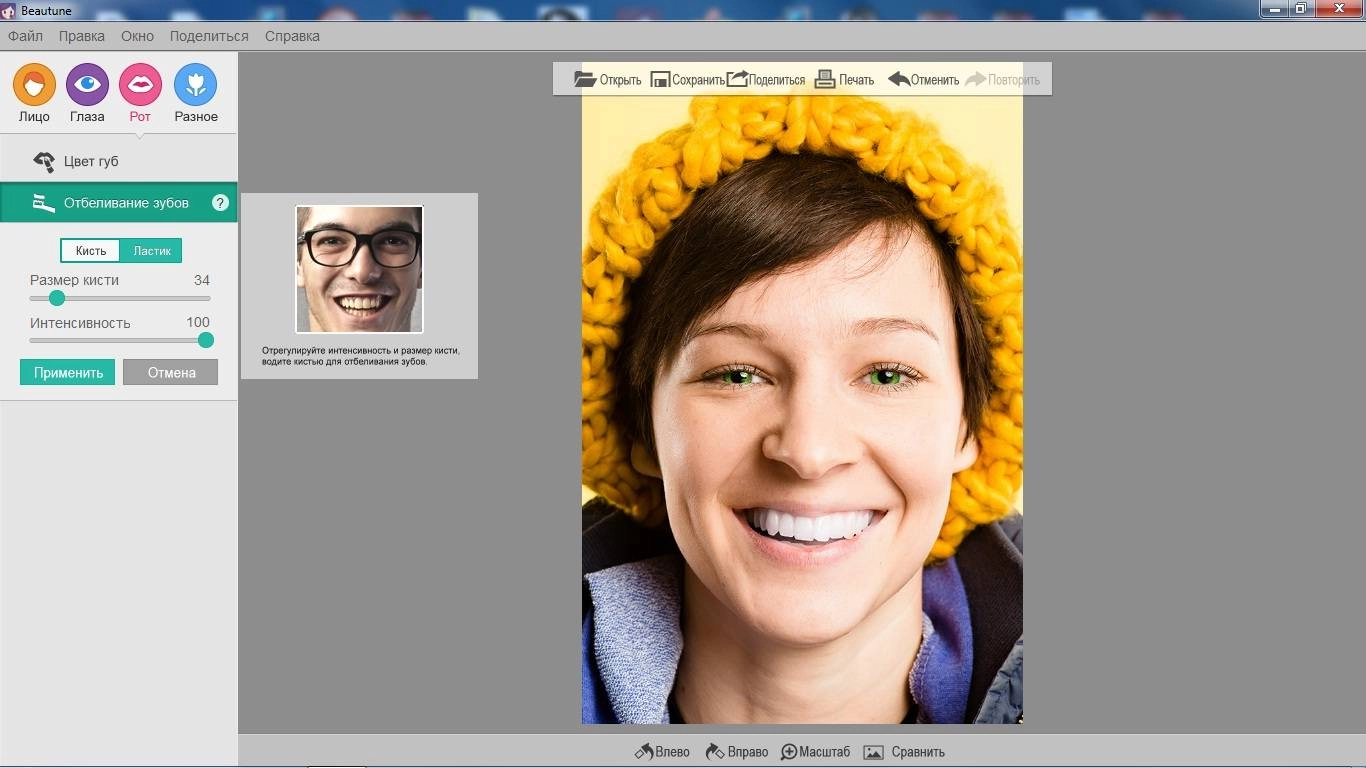Click the whitening instruction text under example
Image resolution: width=1366 pixels, height=768 pixels.
tap(360, 356)
